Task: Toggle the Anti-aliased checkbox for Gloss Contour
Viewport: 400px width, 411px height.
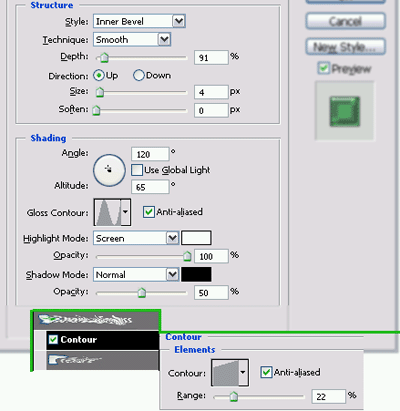Action: 149,212
